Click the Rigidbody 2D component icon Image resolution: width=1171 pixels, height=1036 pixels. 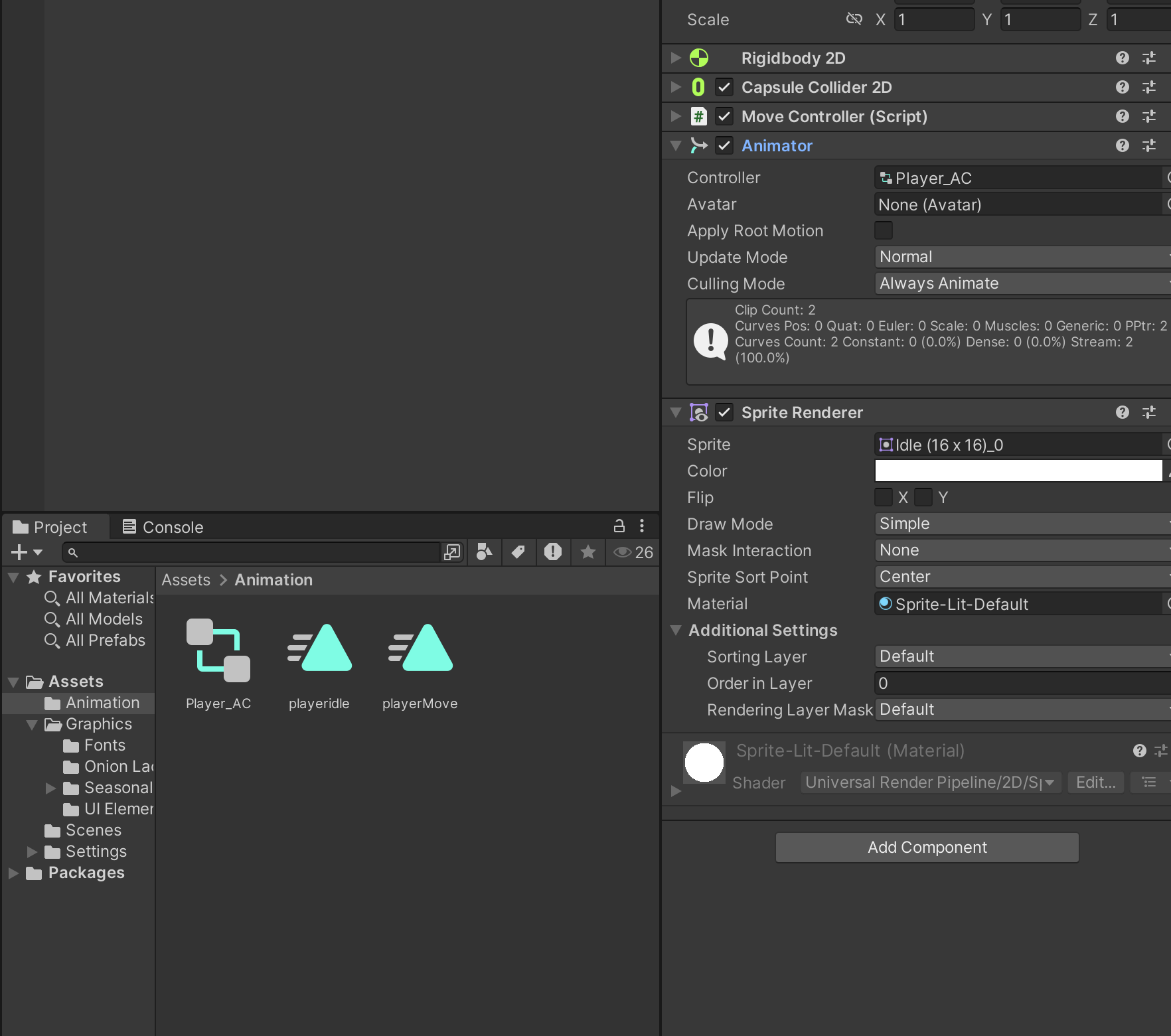tap(699, 58)
